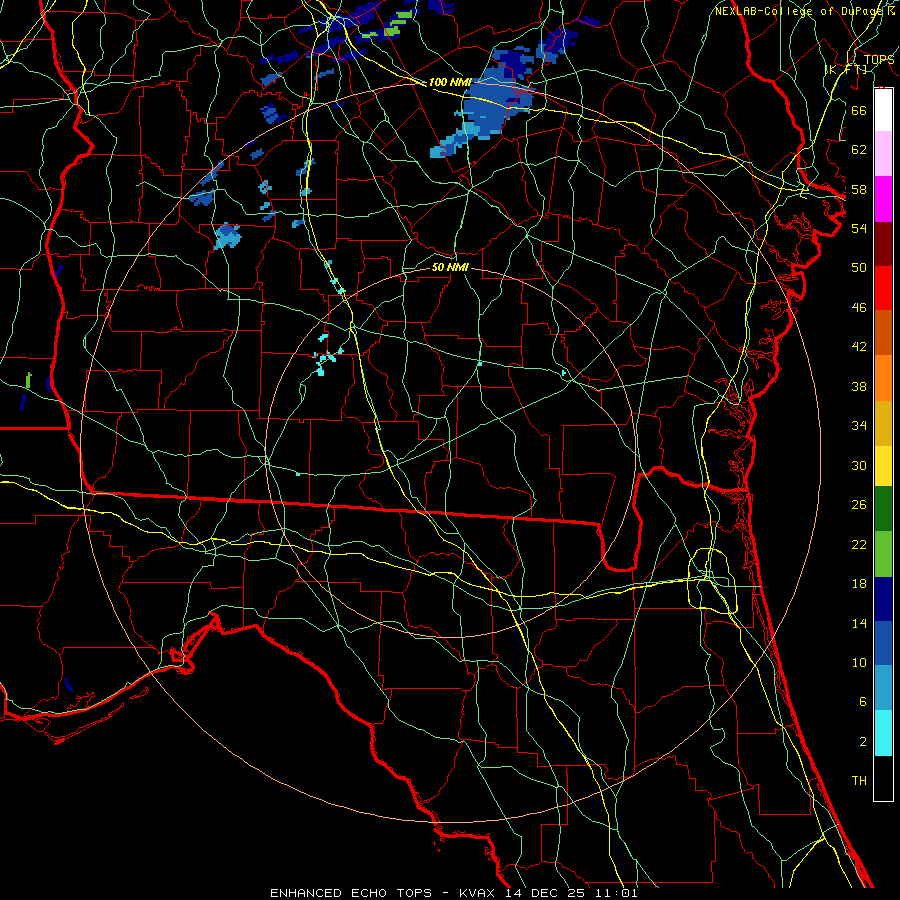Click the gold legend swatch
900x900 pixels.
[x=883, y=423]
